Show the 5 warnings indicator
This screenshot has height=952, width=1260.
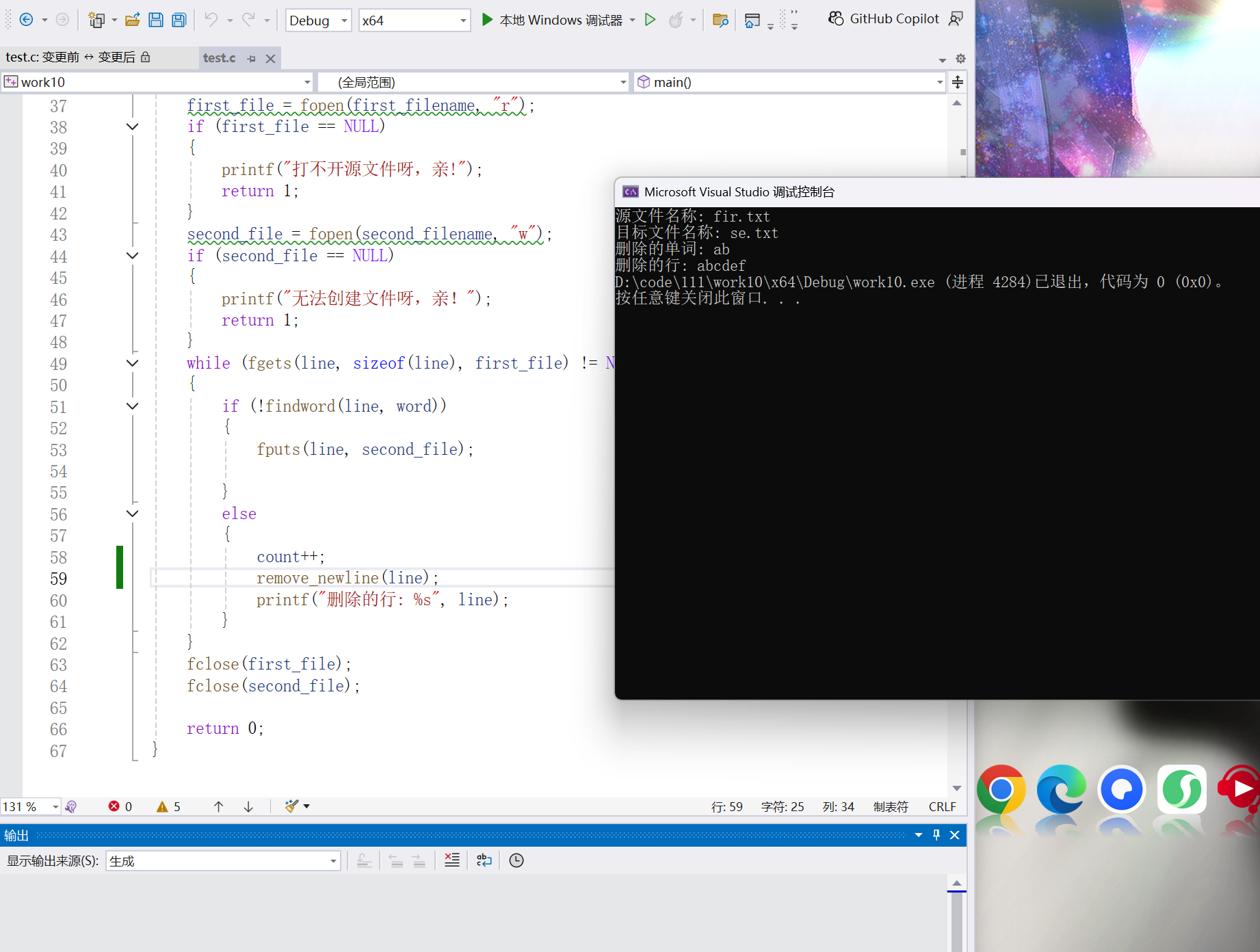[x=168, y=807]
